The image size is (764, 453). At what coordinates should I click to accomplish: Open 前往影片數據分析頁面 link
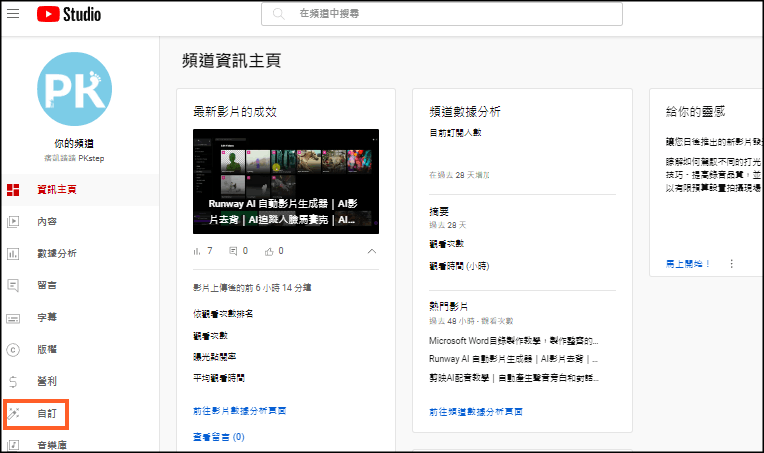239,411
